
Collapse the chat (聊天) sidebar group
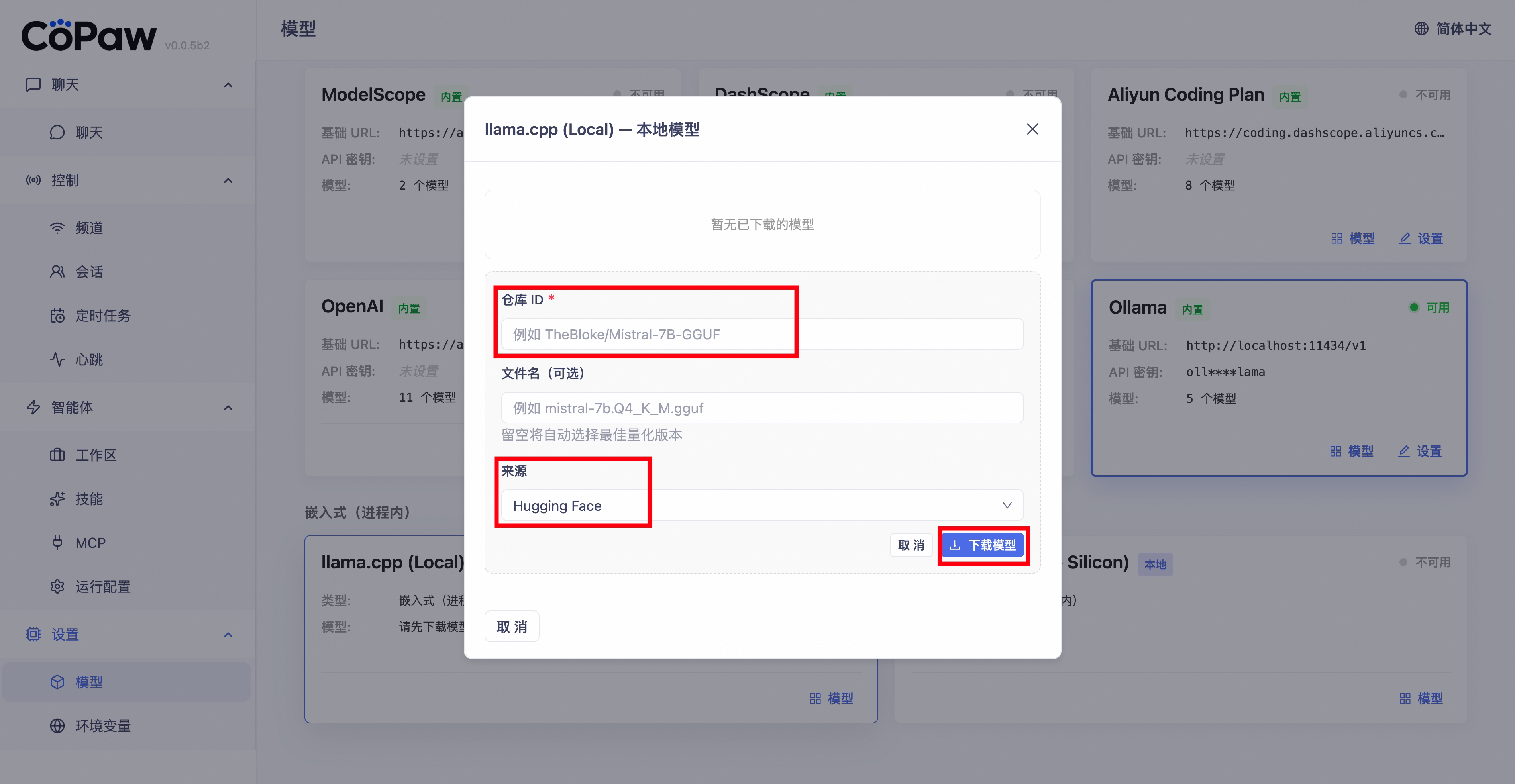point(228,85)
